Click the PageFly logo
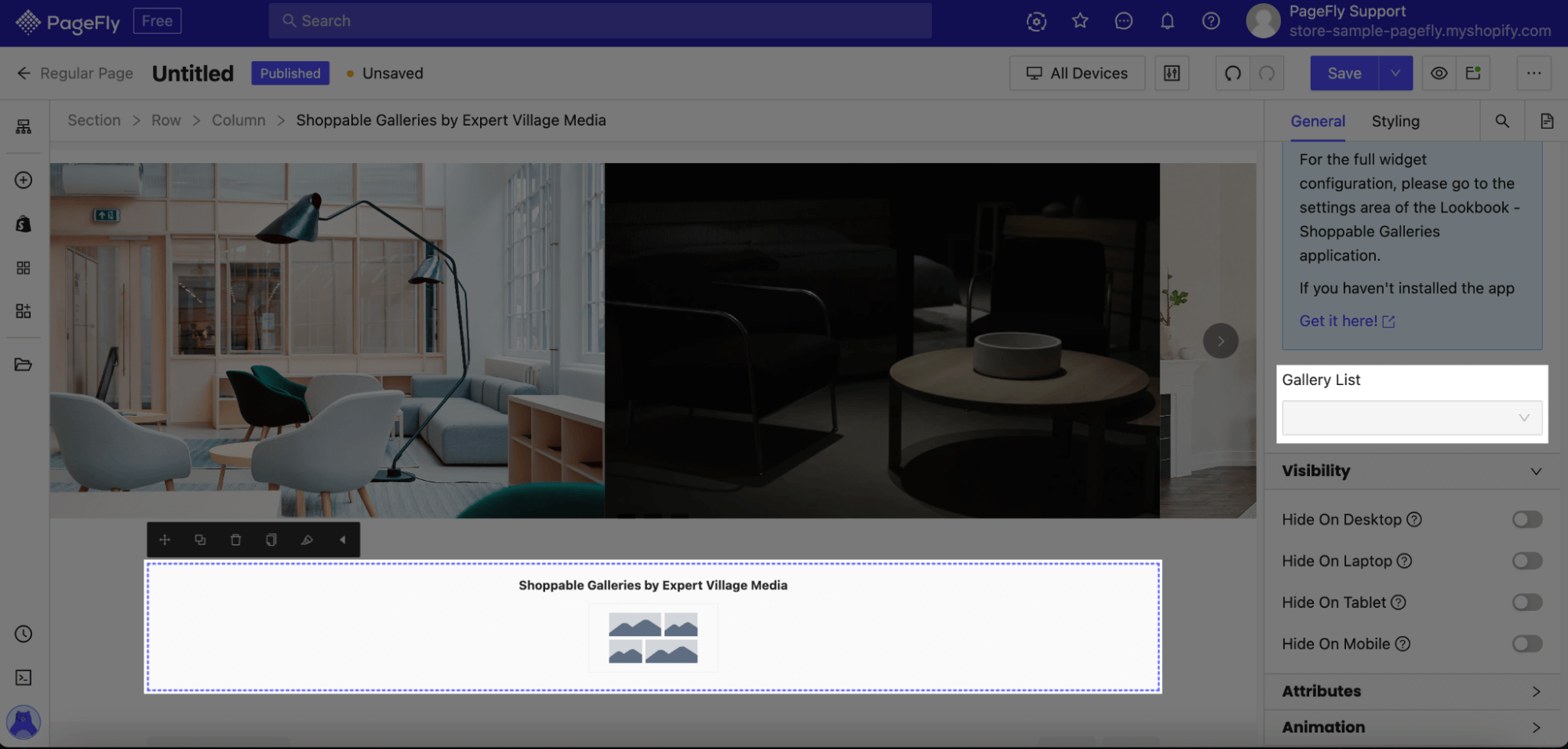The image size is (1568, 749). (x=67, y=22)
